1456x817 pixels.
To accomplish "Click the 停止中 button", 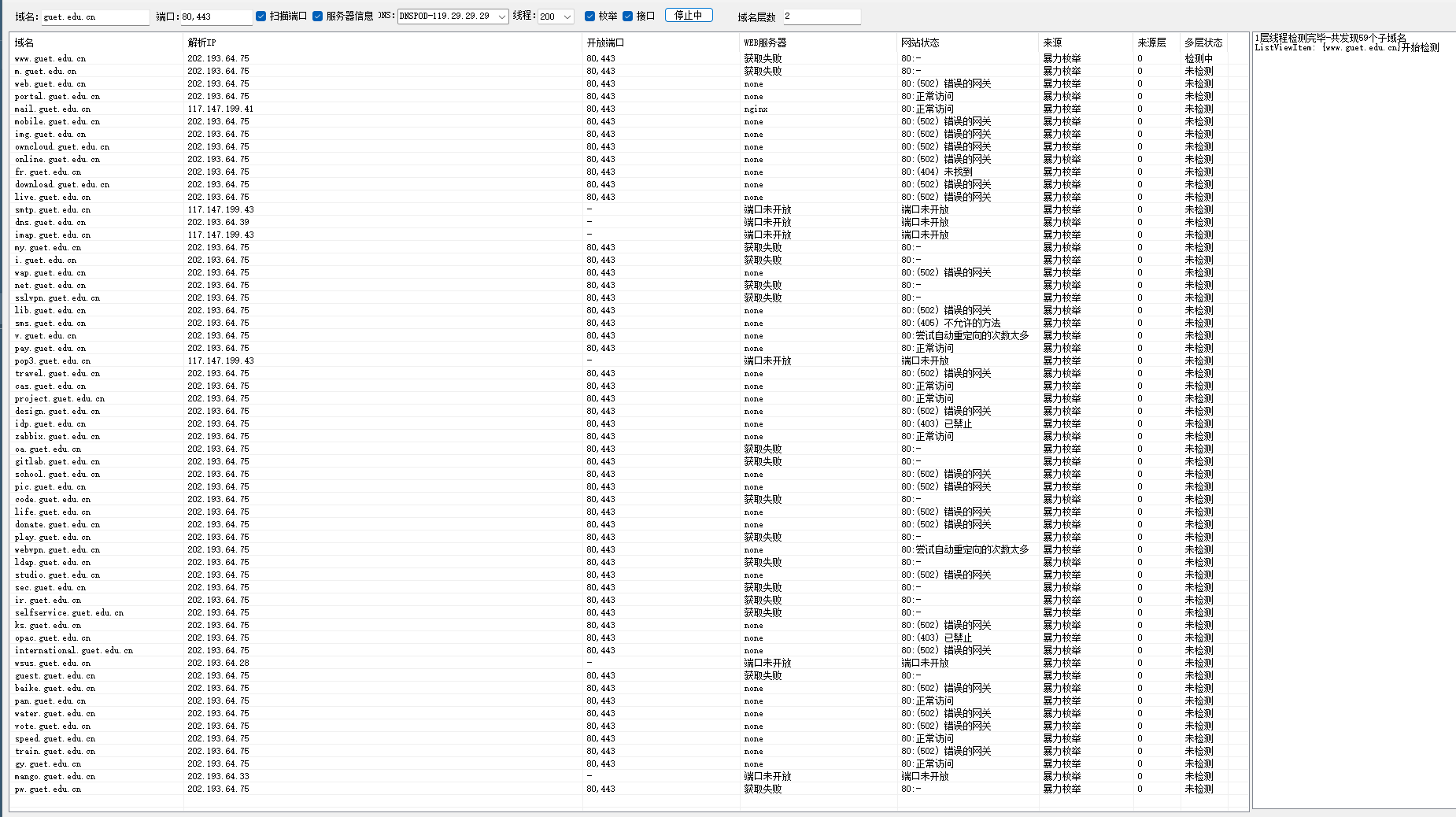I will (x=688, y=16).
